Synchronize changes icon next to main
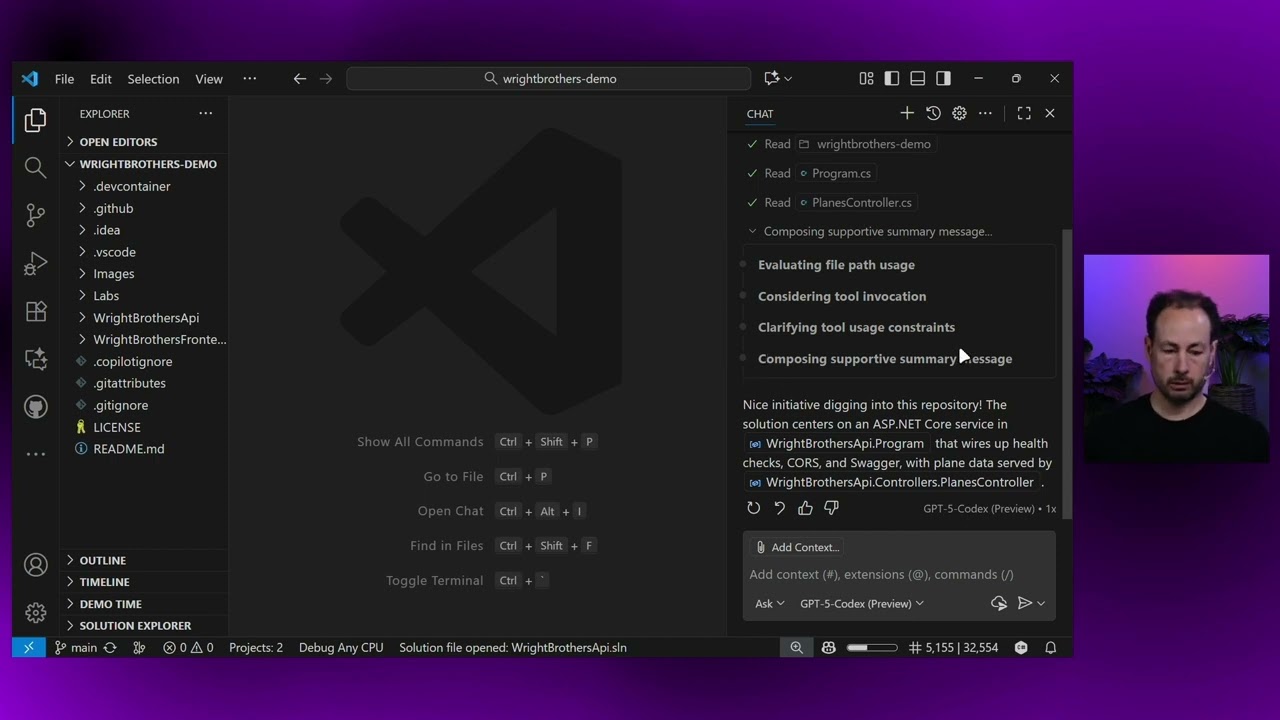The image size is (1280, 720). pyautogui.click(x=110, y=647)
